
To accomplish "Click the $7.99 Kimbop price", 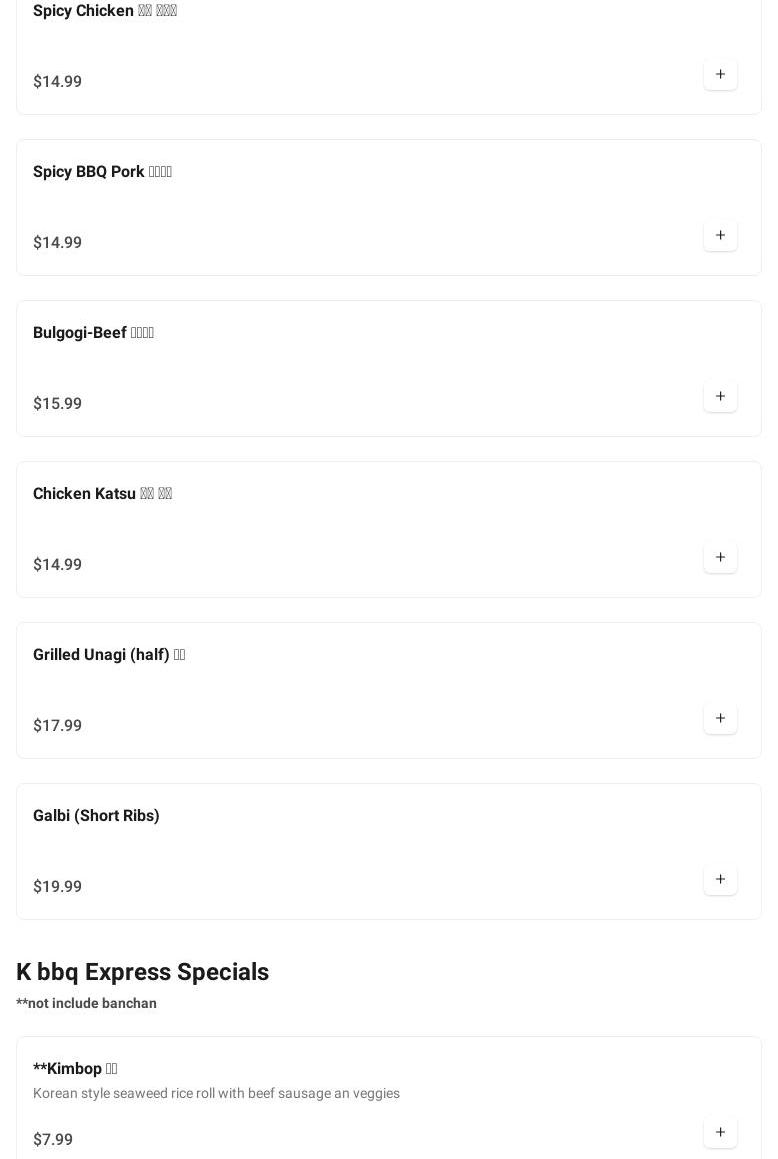I will 53,1140.
